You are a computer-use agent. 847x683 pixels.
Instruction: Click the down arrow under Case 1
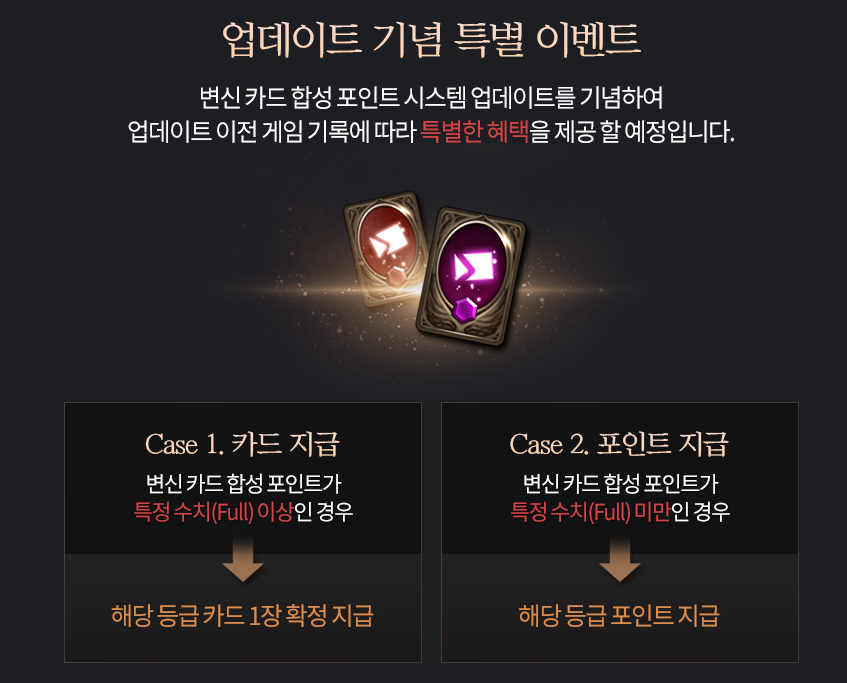[243, 559]
